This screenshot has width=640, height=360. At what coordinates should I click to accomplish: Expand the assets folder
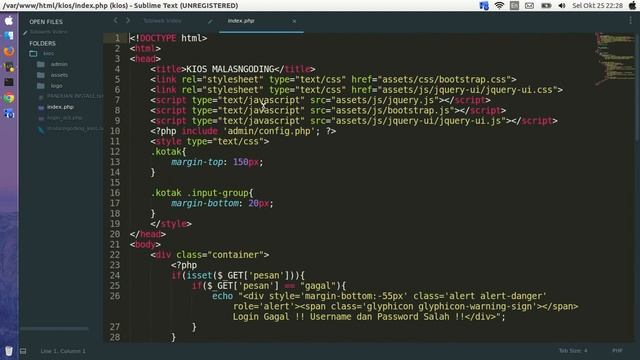[x=59, y=75]
